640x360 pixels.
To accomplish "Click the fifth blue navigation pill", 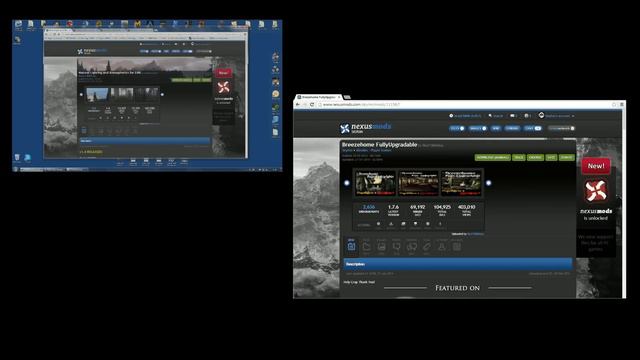I will (x=533, y=128).
